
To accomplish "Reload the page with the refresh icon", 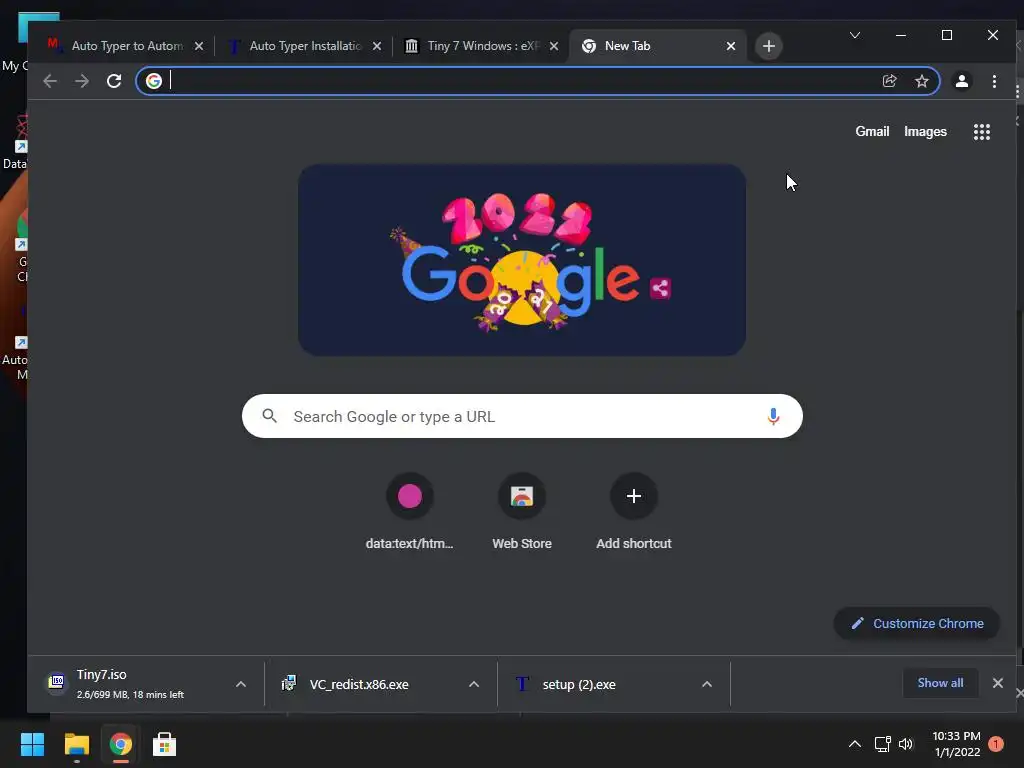I will pyautogui.click(x=114, y=81).
